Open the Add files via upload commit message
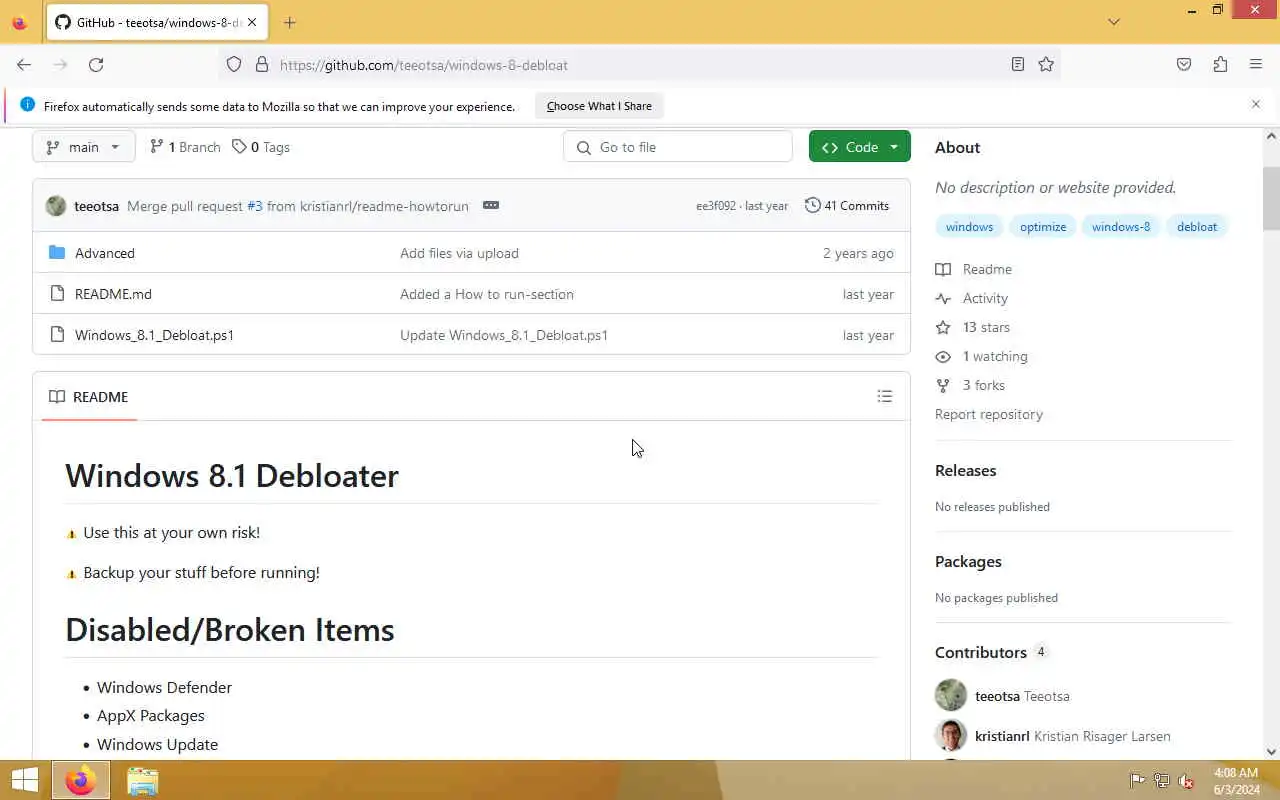 459,253
